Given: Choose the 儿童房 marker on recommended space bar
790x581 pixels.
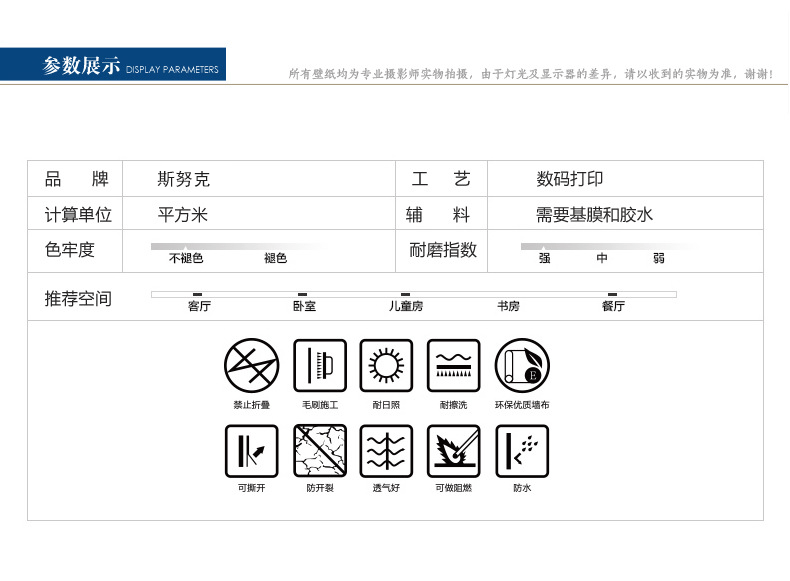Looking at the screenshot, I should pyautogui.click(x=405, y=294).
